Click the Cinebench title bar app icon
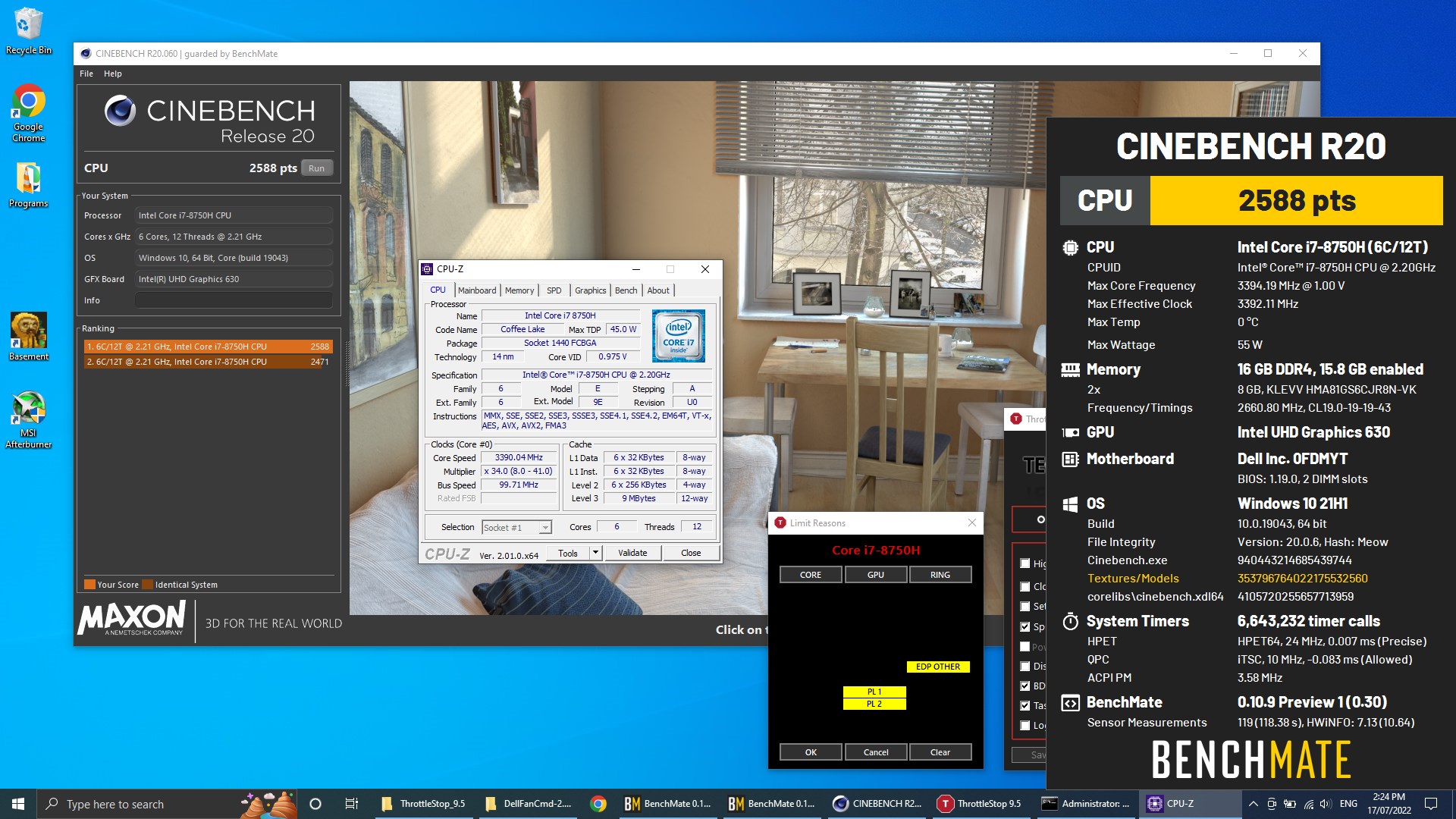This screenshot has width=1456, height=819. 86,54
